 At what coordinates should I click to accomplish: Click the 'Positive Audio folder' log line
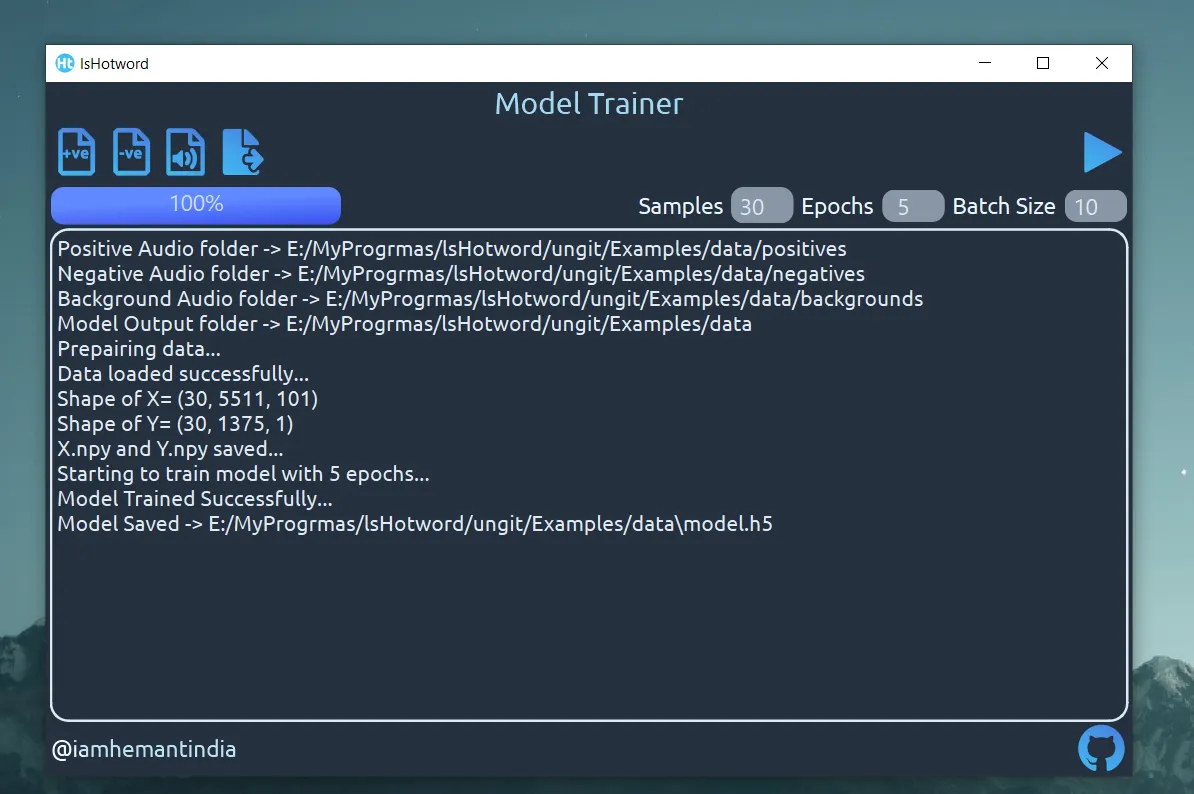click(x=452, y=249)
